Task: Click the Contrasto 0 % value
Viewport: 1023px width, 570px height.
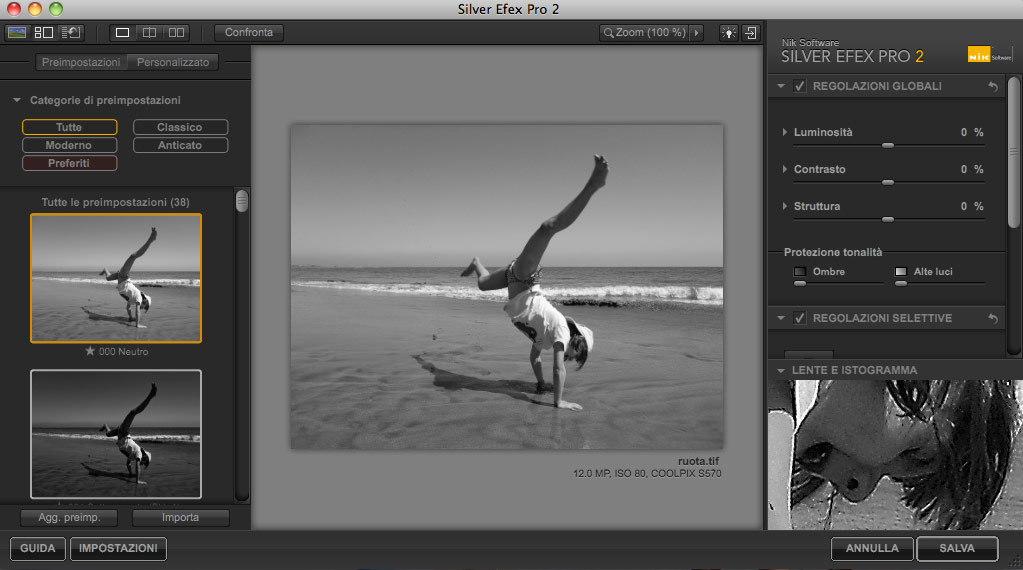Action: [x=971, y=169]
